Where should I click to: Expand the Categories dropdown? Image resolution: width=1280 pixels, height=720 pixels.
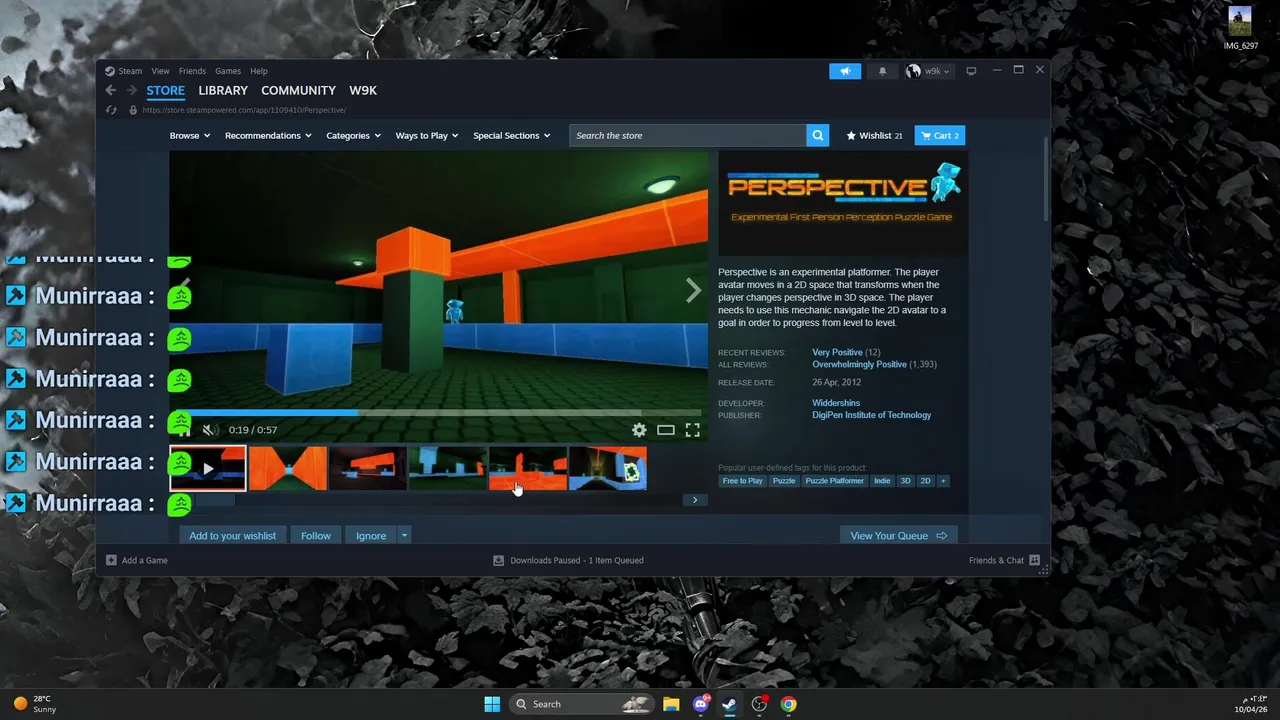coord(353,135)
